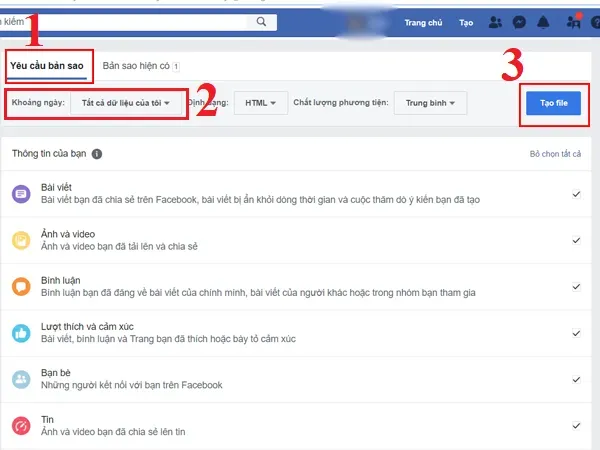Select the Yêu cầu bản sao tab
Screen dimensions: 600x450
pyautogui.click(x=47, y=66)
